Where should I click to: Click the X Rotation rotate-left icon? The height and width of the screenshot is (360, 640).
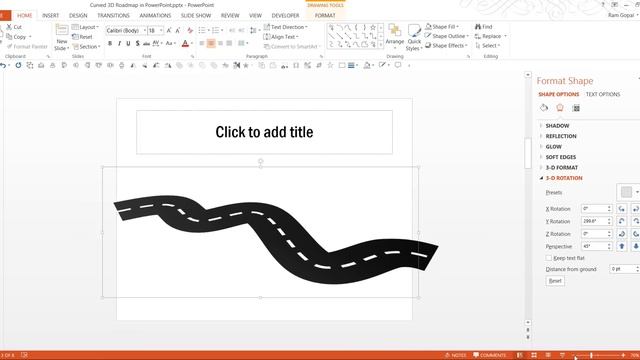[x=621, y=209]
